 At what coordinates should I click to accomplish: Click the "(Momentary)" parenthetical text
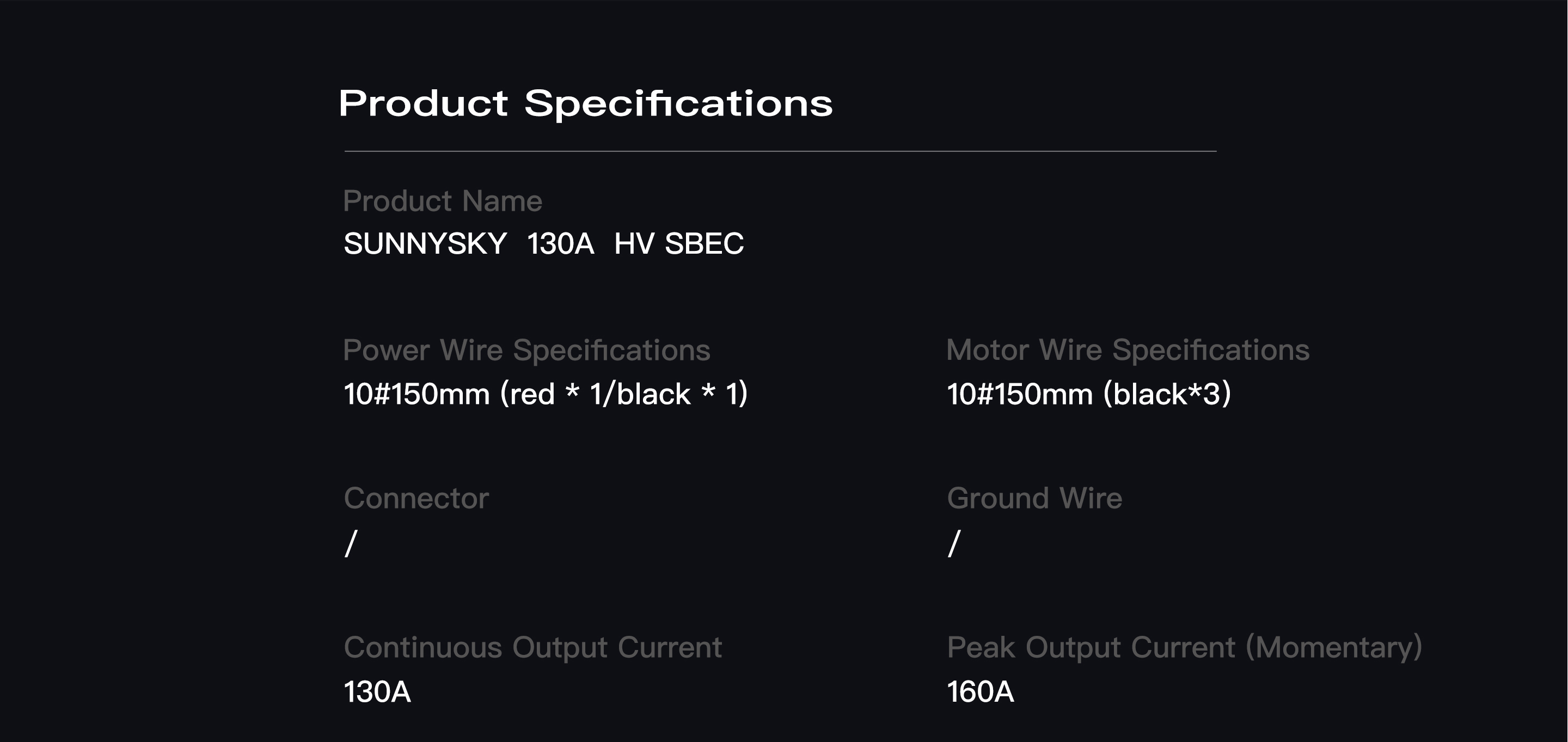coord(1334,647)
